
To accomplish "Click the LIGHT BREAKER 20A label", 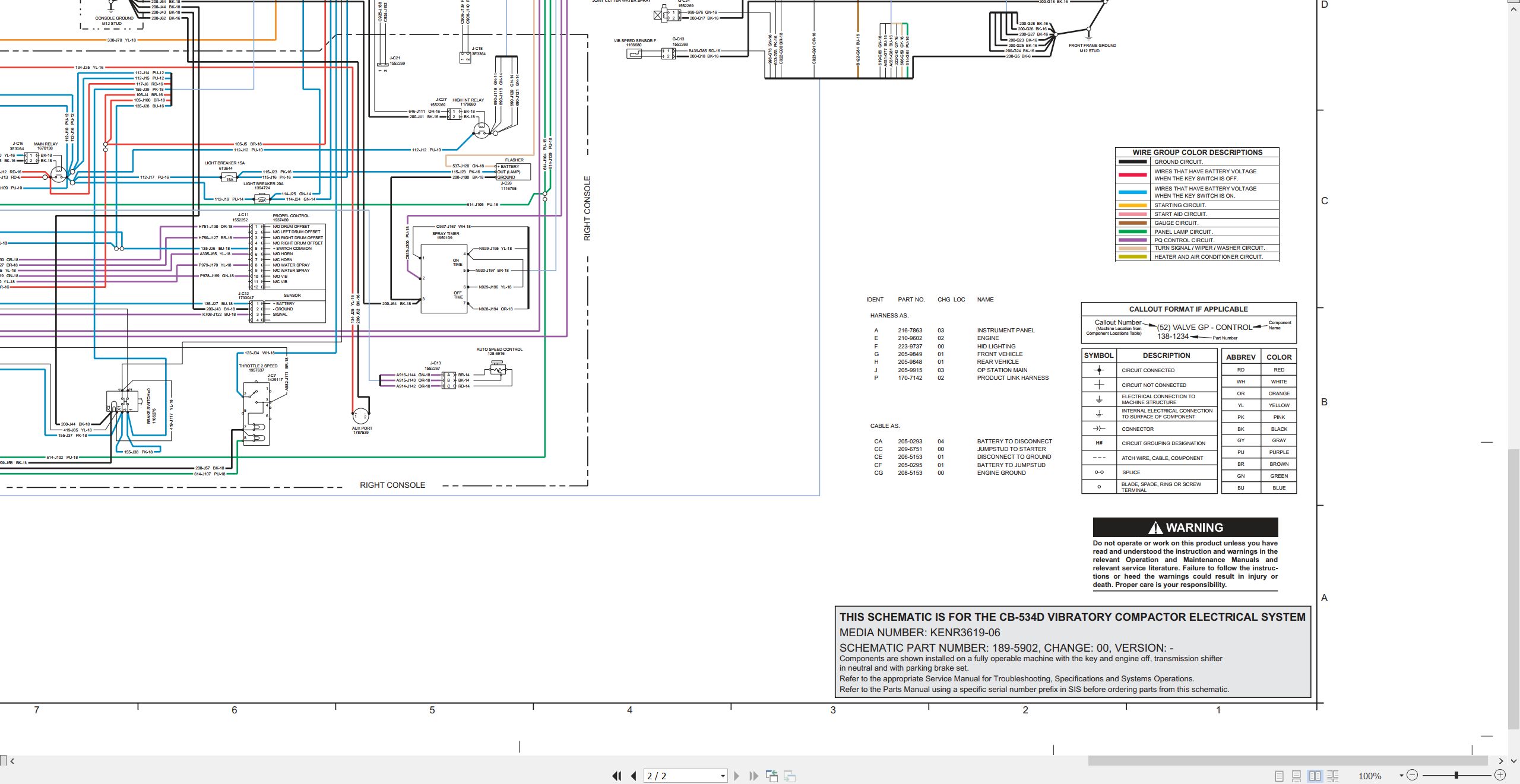I will pos(263,184).
